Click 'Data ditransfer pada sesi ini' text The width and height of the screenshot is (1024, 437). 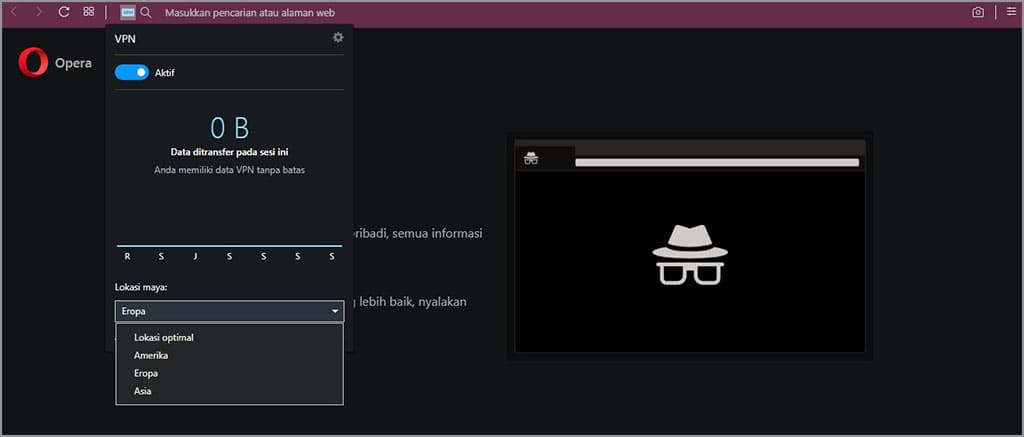coord(229,152)
